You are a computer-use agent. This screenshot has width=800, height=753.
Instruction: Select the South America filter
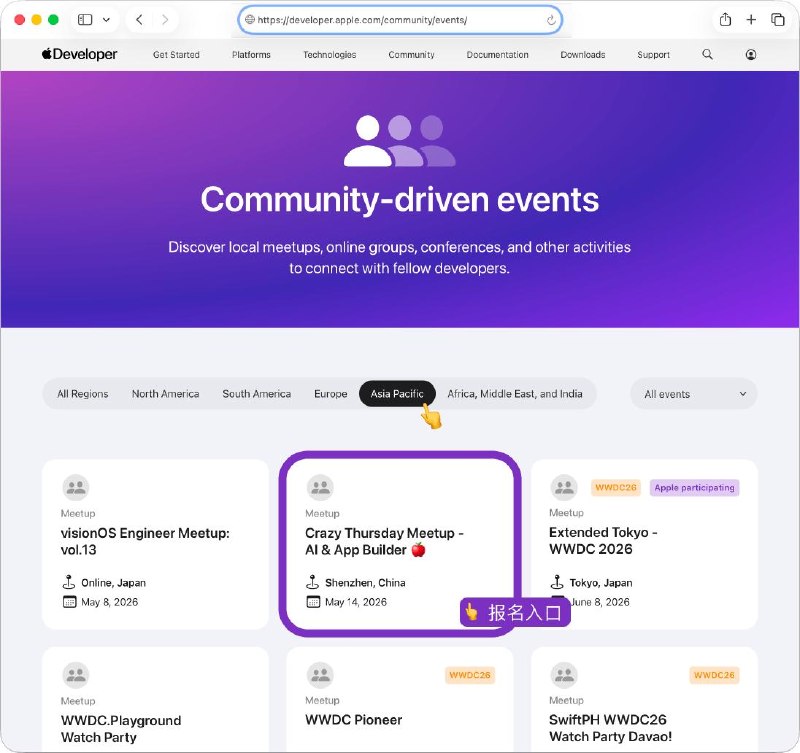[x=256, y=394]
